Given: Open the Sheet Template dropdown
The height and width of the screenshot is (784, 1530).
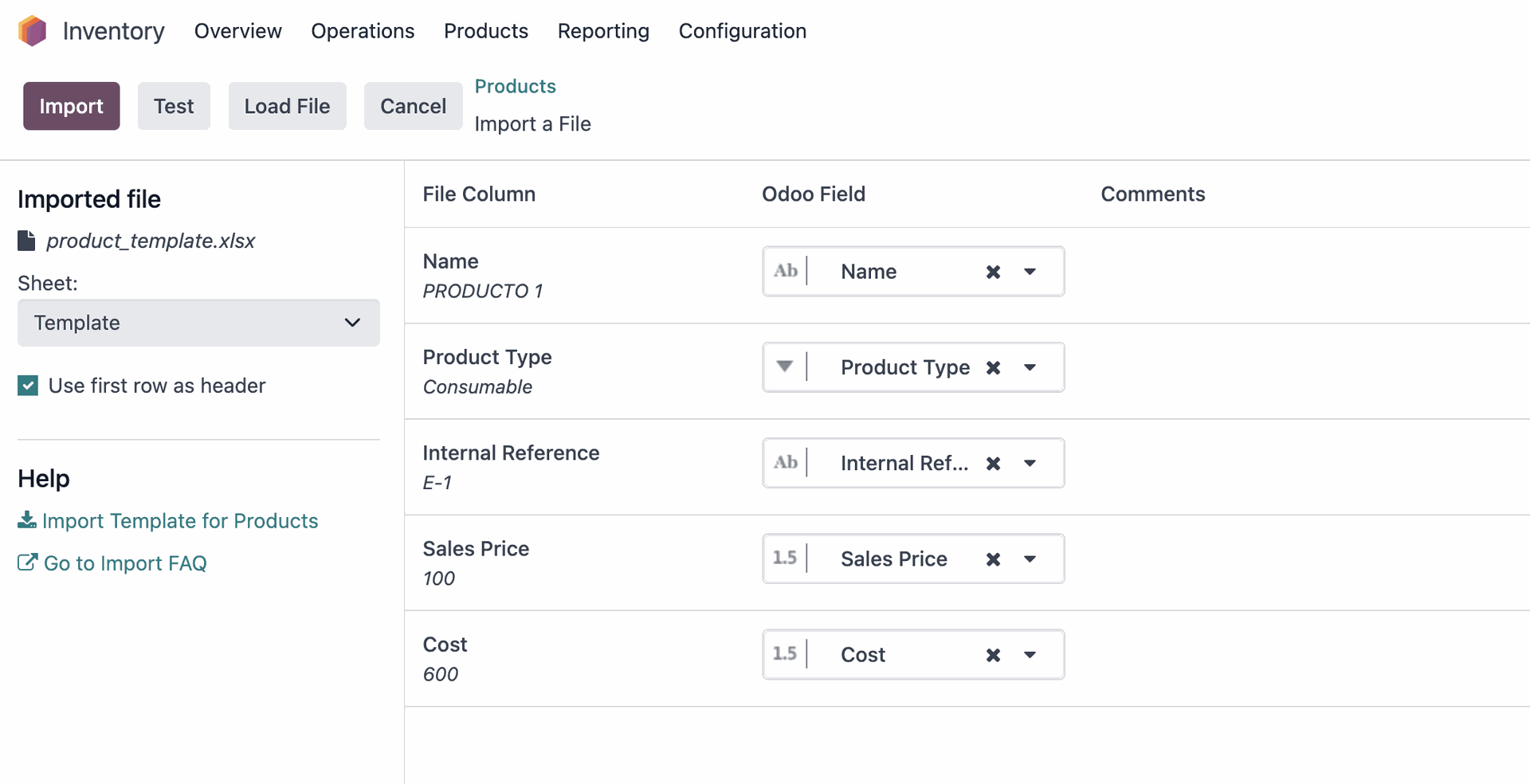Looking at the screenshot, I should point(198,323).
